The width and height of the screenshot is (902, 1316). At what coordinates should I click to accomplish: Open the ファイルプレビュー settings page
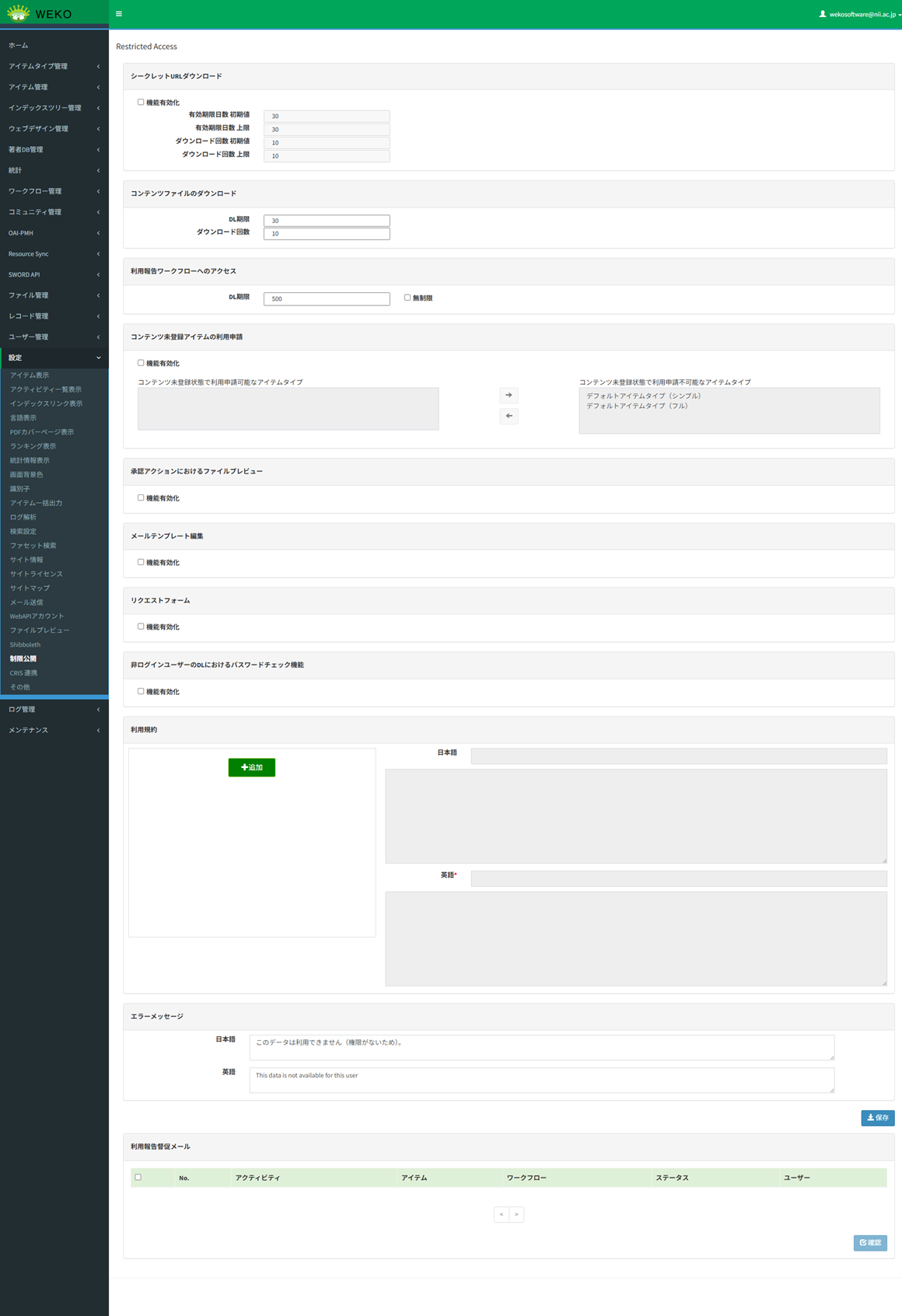pyautogui.click(x=40, y=630)
